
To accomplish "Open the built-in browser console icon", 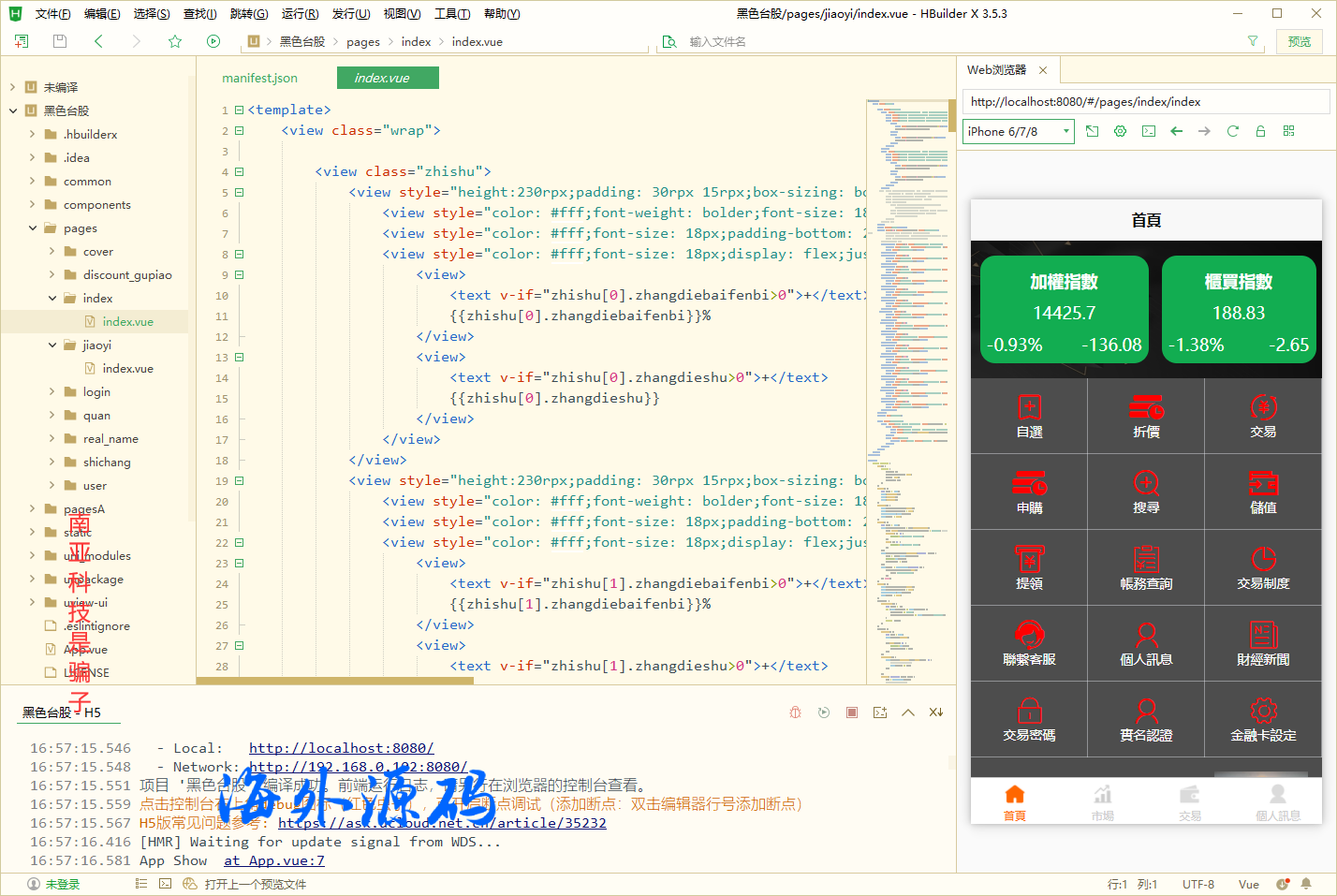I will [x=1149, y=131].
